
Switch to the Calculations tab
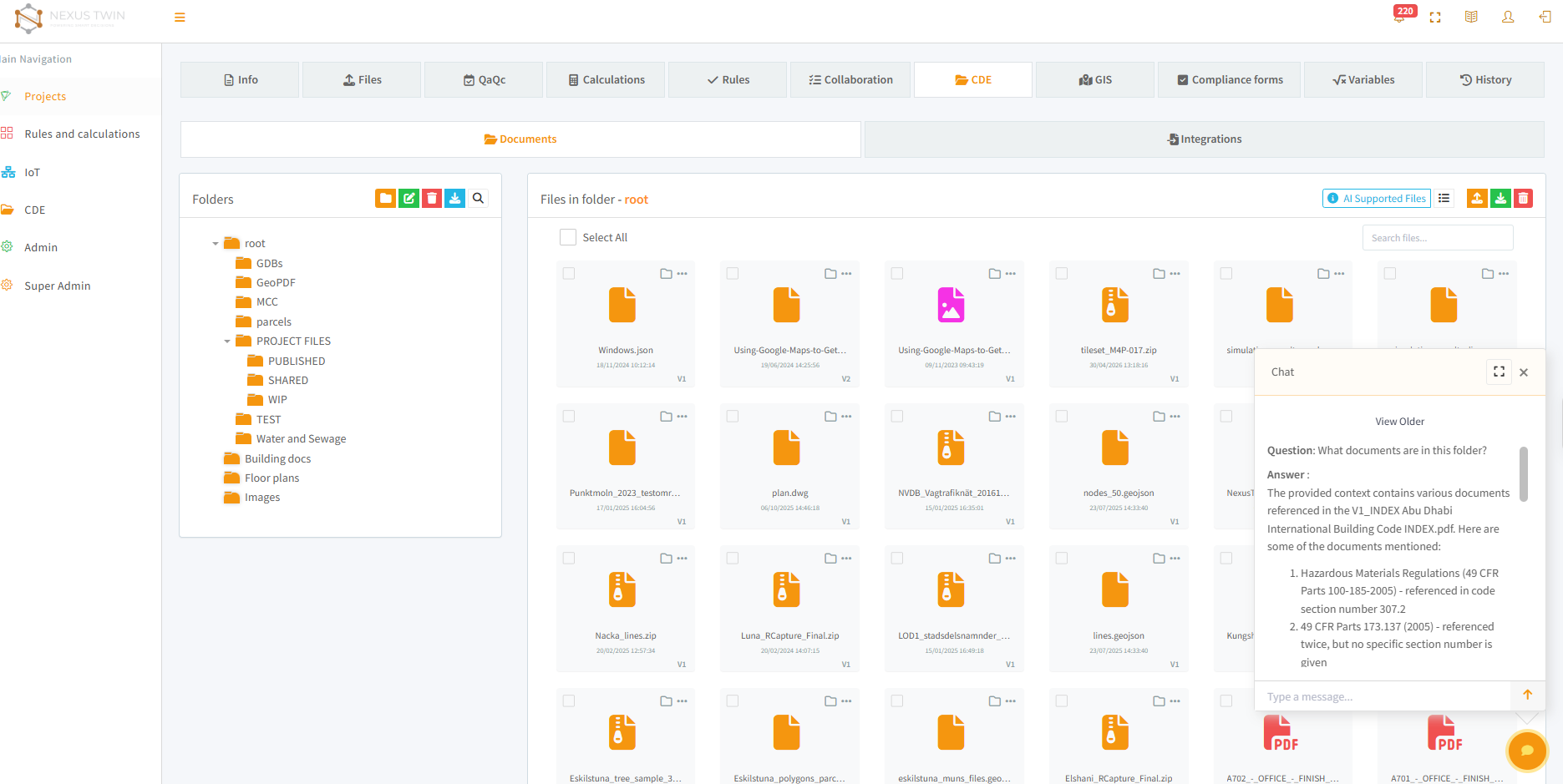(x=606, y=80)
